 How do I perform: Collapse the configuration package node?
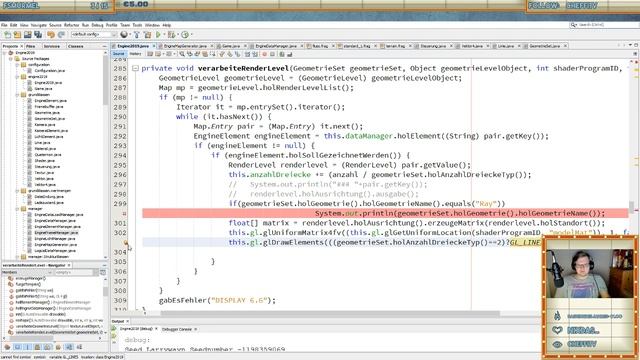coord(17,64)
